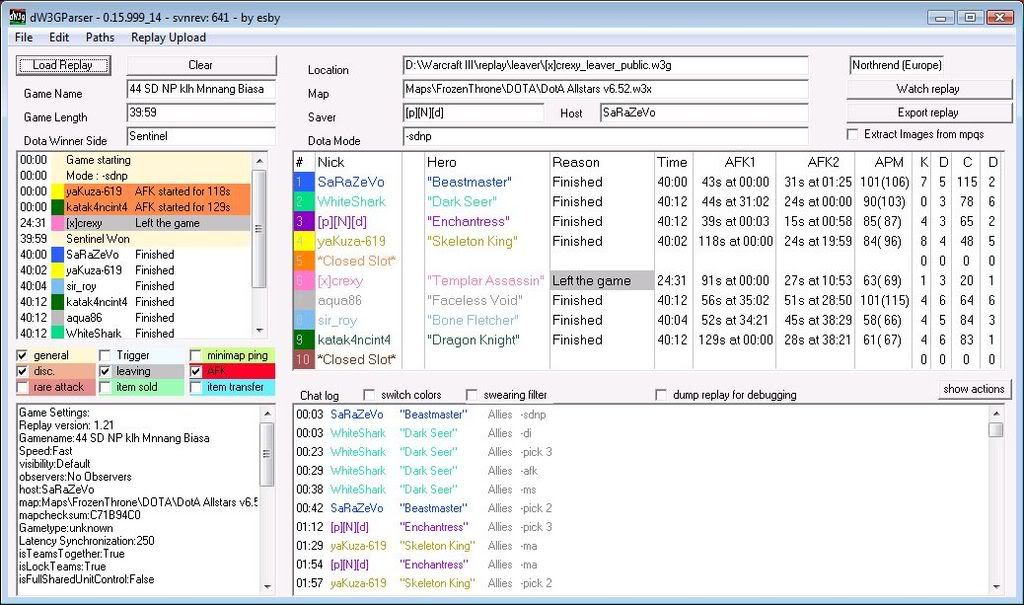Screen dimensions: 1024x605
Task: Click the teal color swatch for WhiteShark
Action: click(x=304, y=202)
